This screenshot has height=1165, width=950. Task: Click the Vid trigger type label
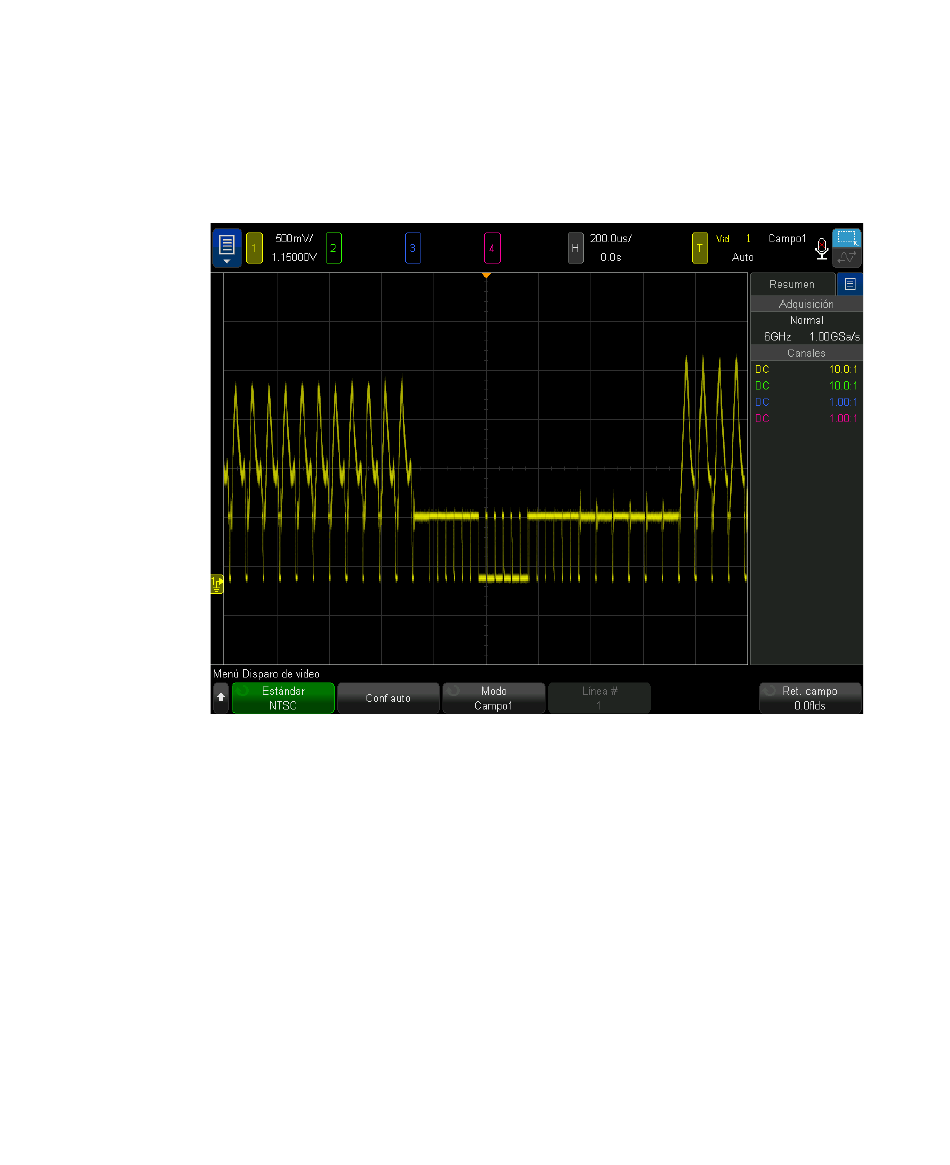[x=723, y=238]
